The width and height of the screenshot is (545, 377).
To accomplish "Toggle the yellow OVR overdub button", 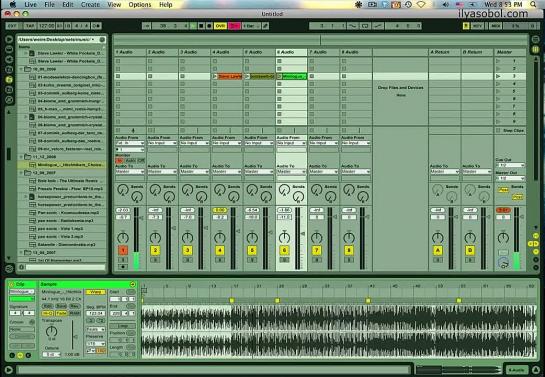I will point(220,26).
